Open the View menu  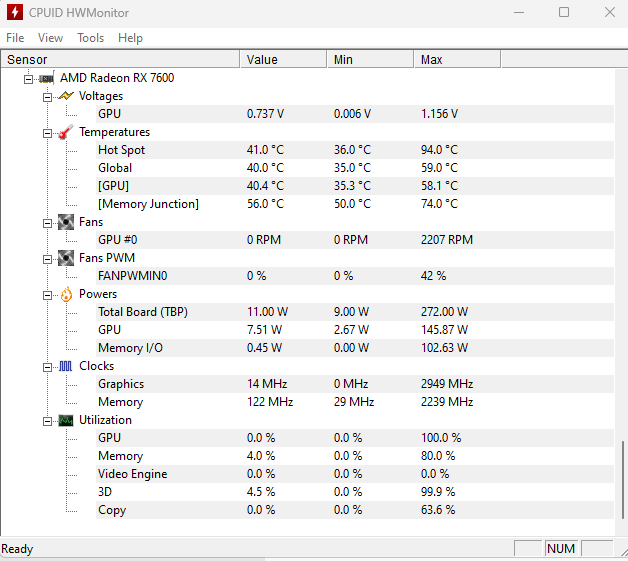[50, 38]
